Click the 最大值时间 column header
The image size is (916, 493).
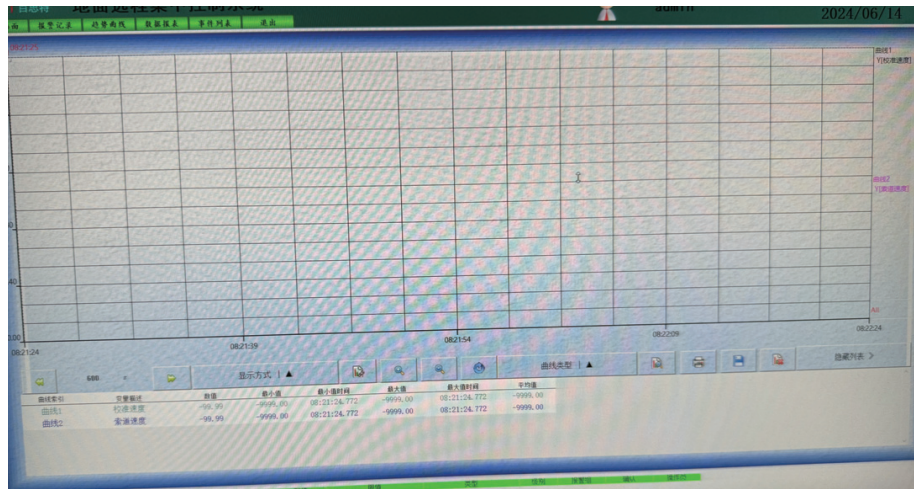463,387
